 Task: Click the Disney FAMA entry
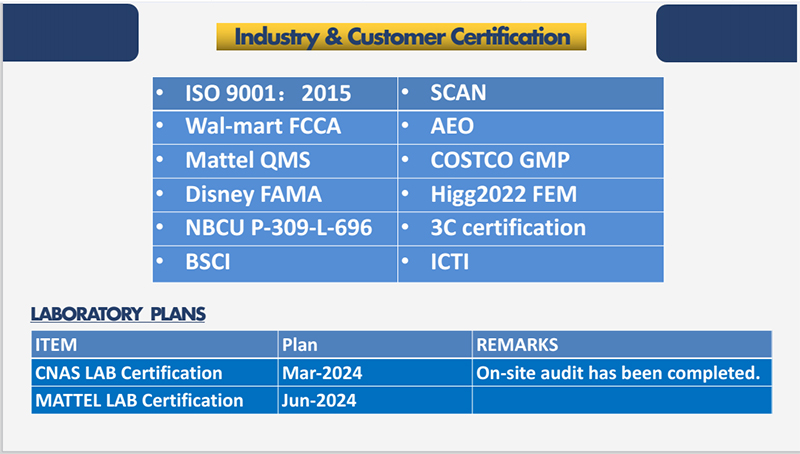coord(275,195)
